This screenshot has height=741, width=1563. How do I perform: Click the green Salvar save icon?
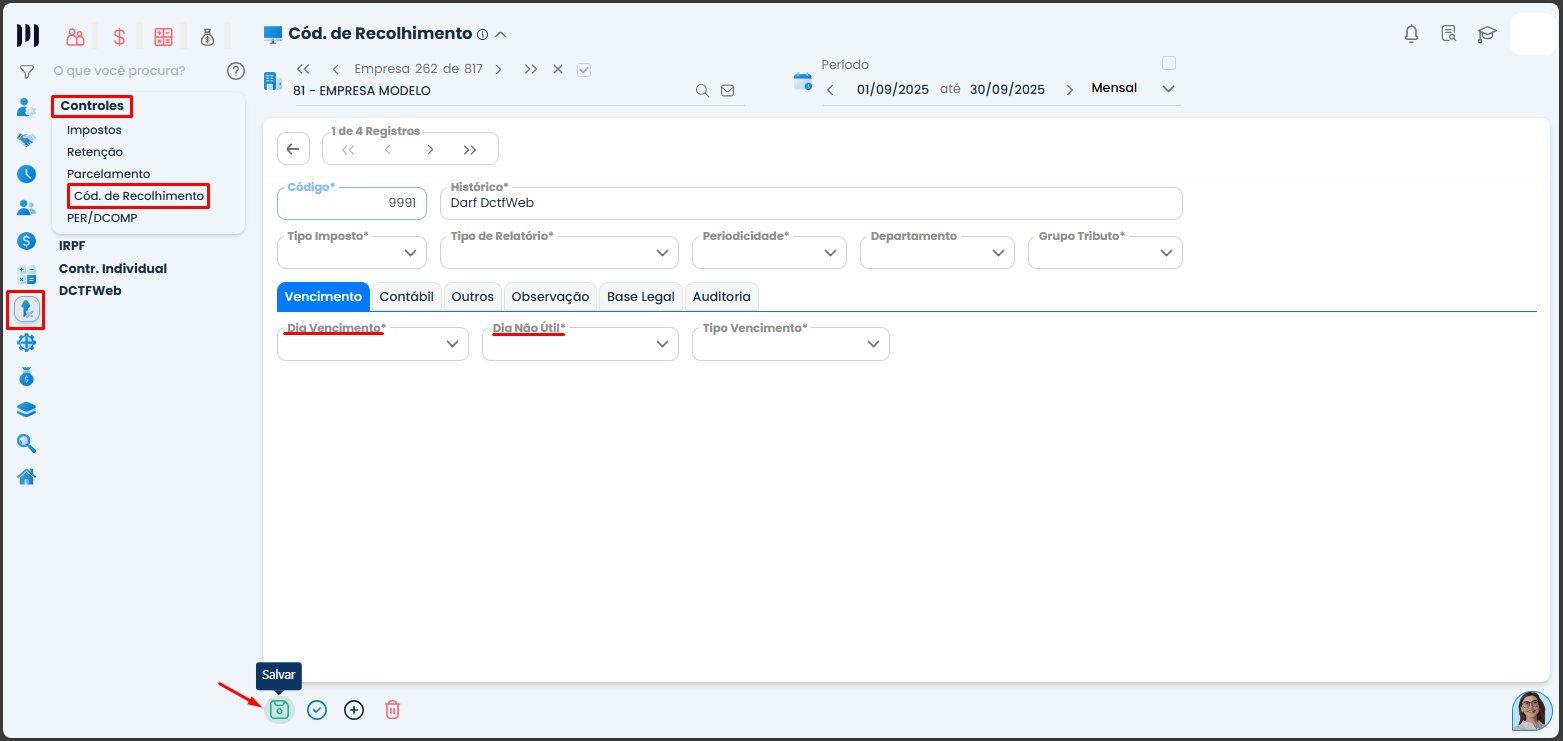pyautogui.click(x=279, y=710)
